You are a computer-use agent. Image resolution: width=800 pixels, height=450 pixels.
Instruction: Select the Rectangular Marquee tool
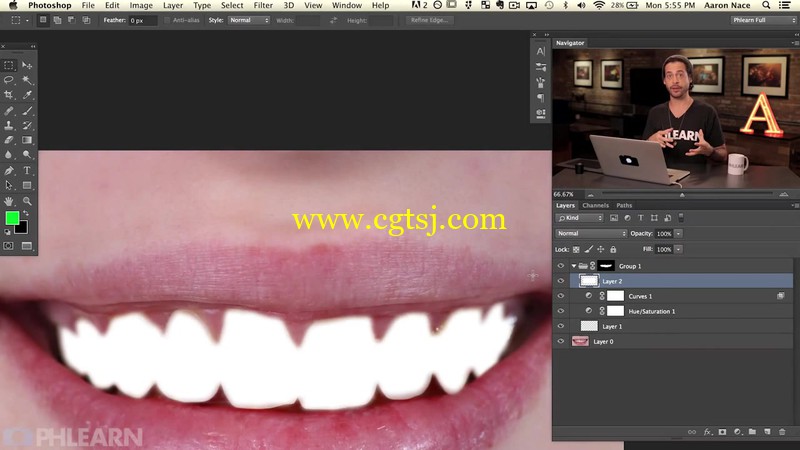(9, 65)
